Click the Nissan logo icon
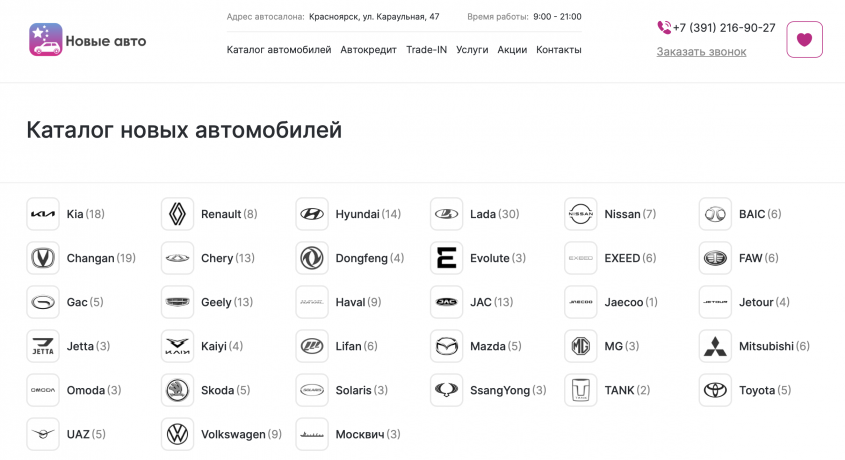Screen dimensions: 845x460 [581, 214]
